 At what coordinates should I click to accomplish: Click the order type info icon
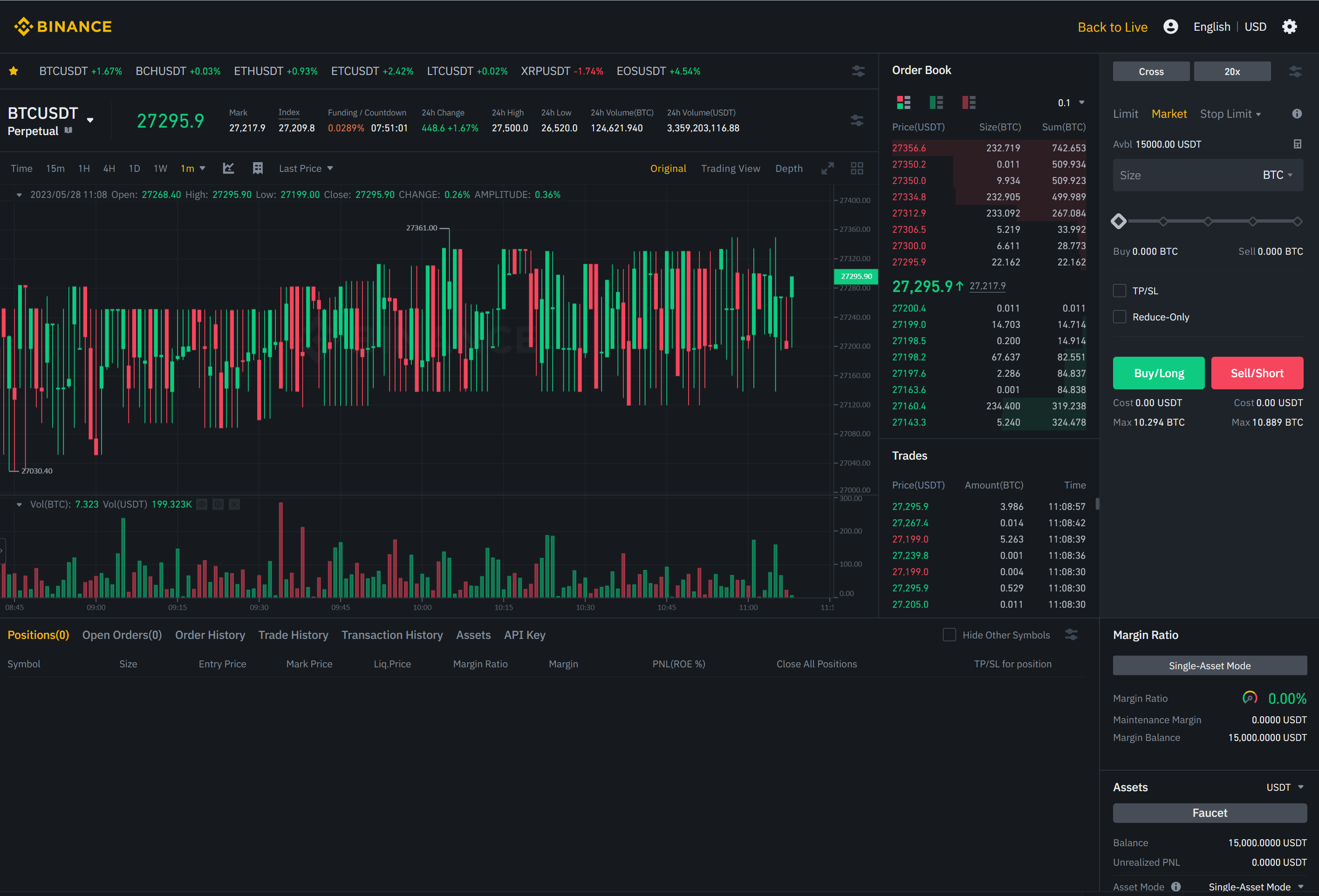[x=1297, y=114]
